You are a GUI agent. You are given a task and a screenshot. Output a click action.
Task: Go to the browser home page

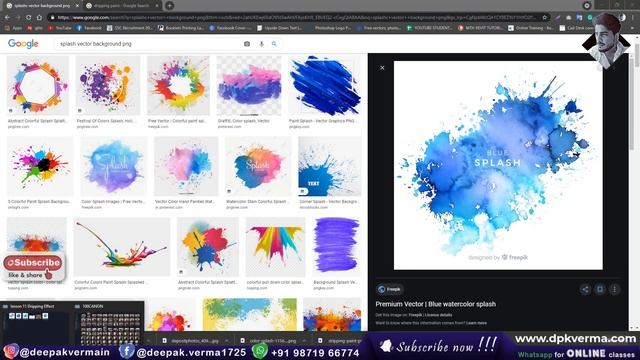pos(39,18)
